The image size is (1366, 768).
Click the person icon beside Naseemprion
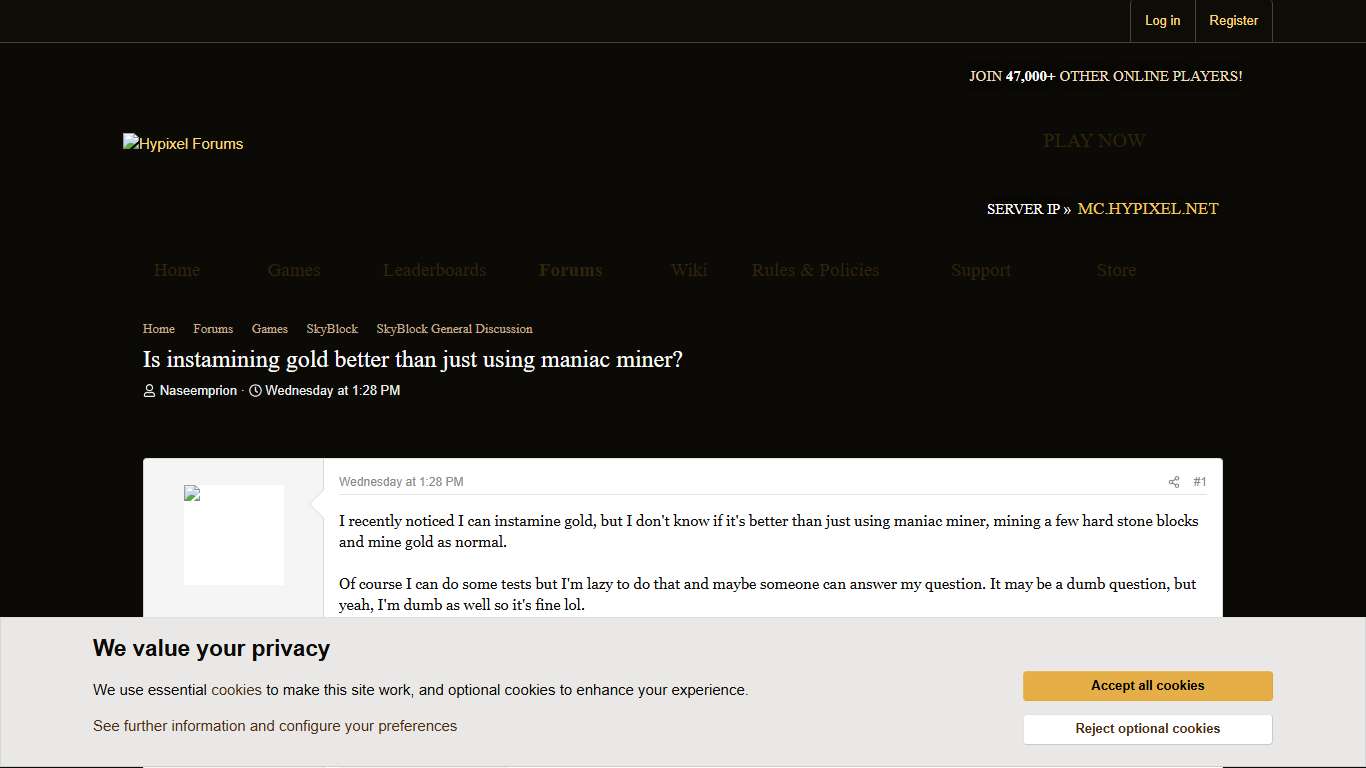tap(148, 391)
